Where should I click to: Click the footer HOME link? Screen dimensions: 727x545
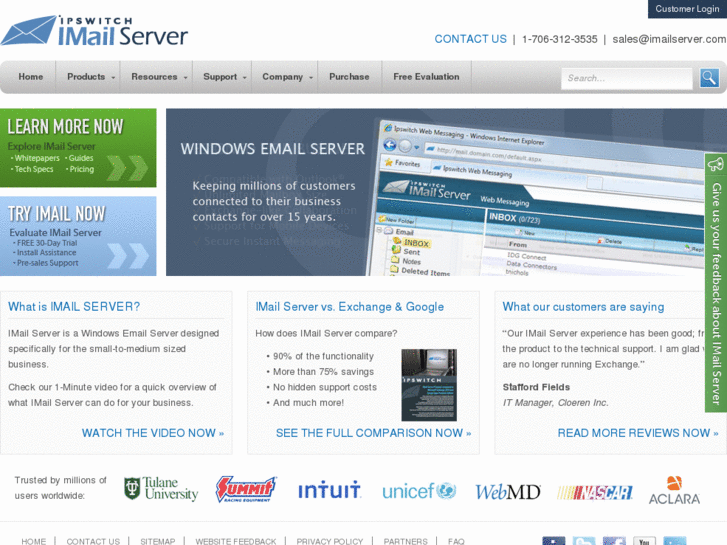(x=34, y=541)
